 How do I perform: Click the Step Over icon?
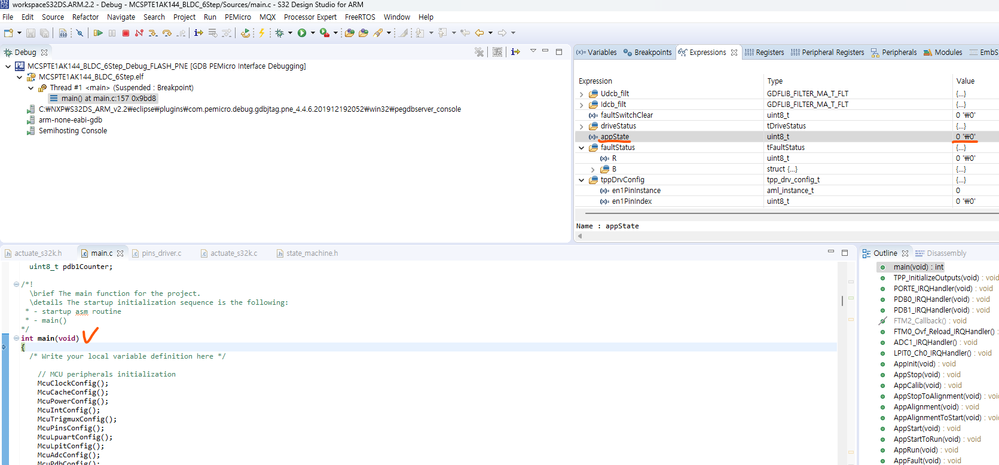(x=167, y=32)
